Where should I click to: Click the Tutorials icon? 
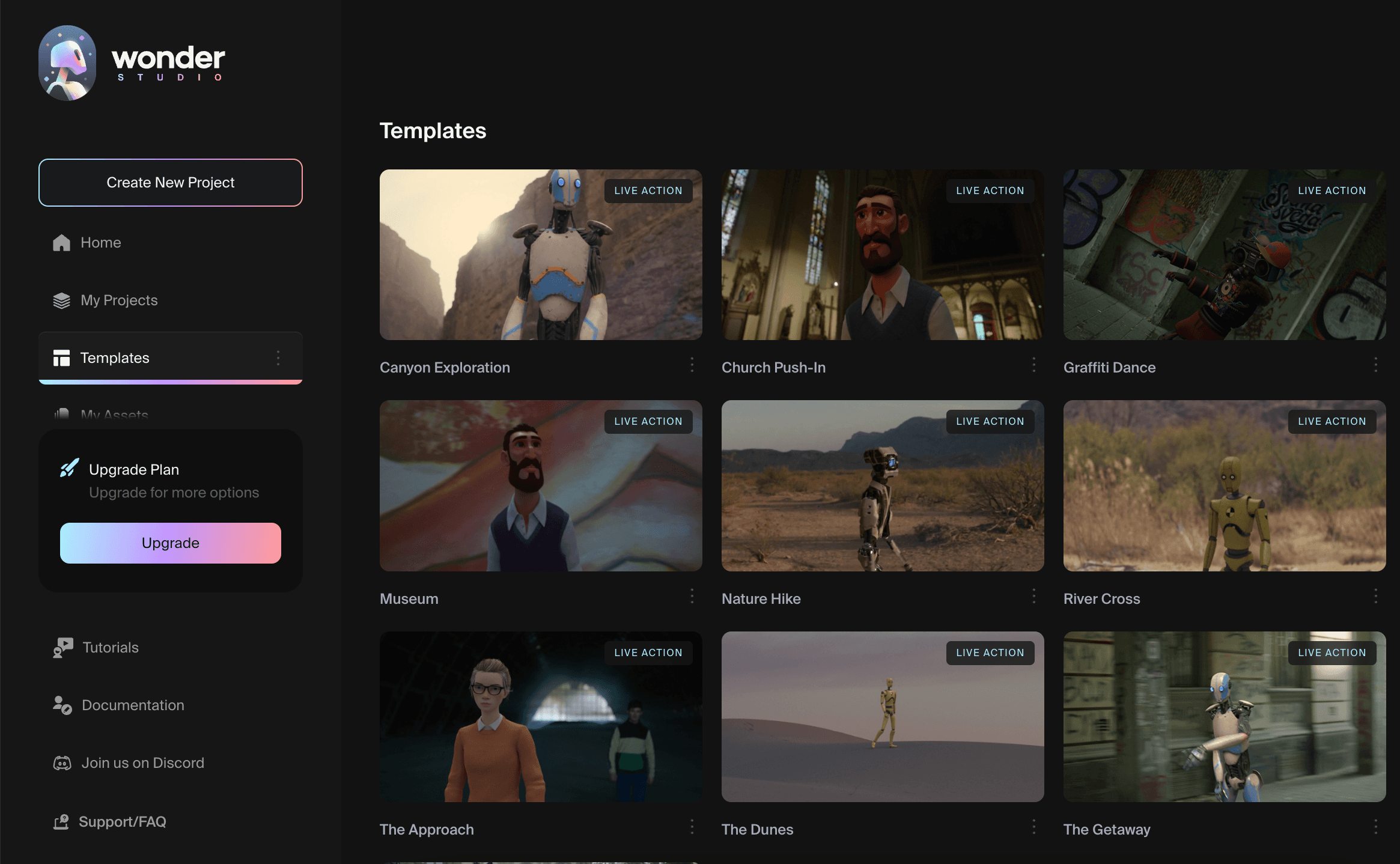coord(62,648)
